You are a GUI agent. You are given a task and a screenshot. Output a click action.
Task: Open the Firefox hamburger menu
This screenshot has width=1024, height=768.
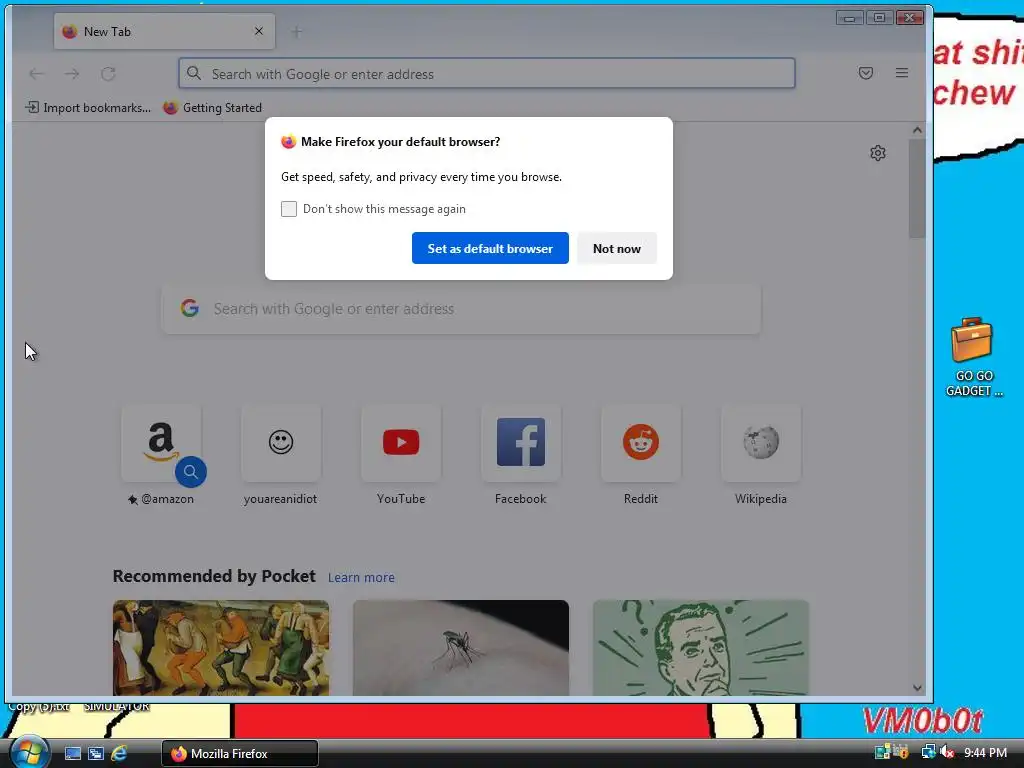tap(902, 73)
